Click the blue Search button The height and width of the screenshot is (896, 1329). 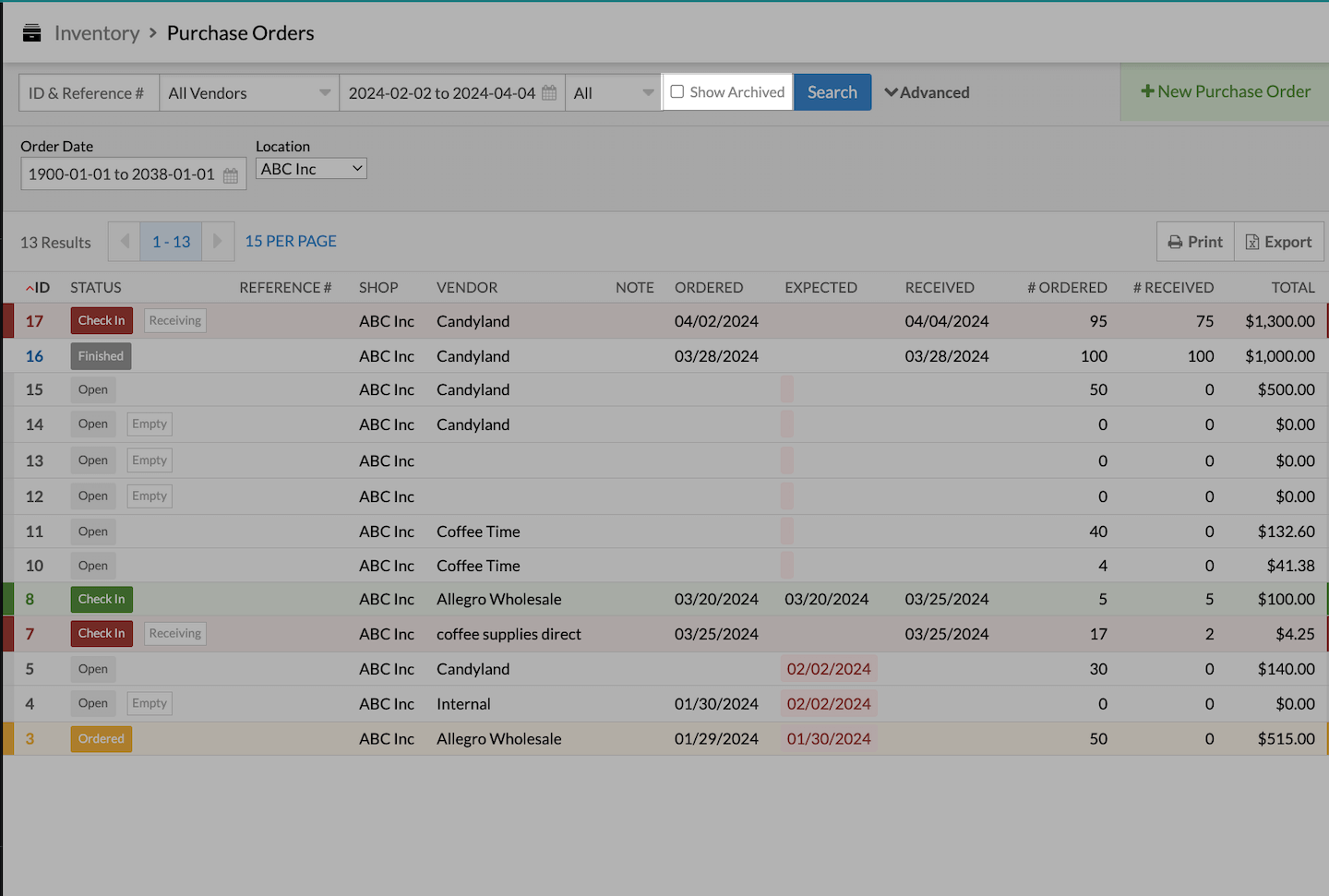point(832,92)
